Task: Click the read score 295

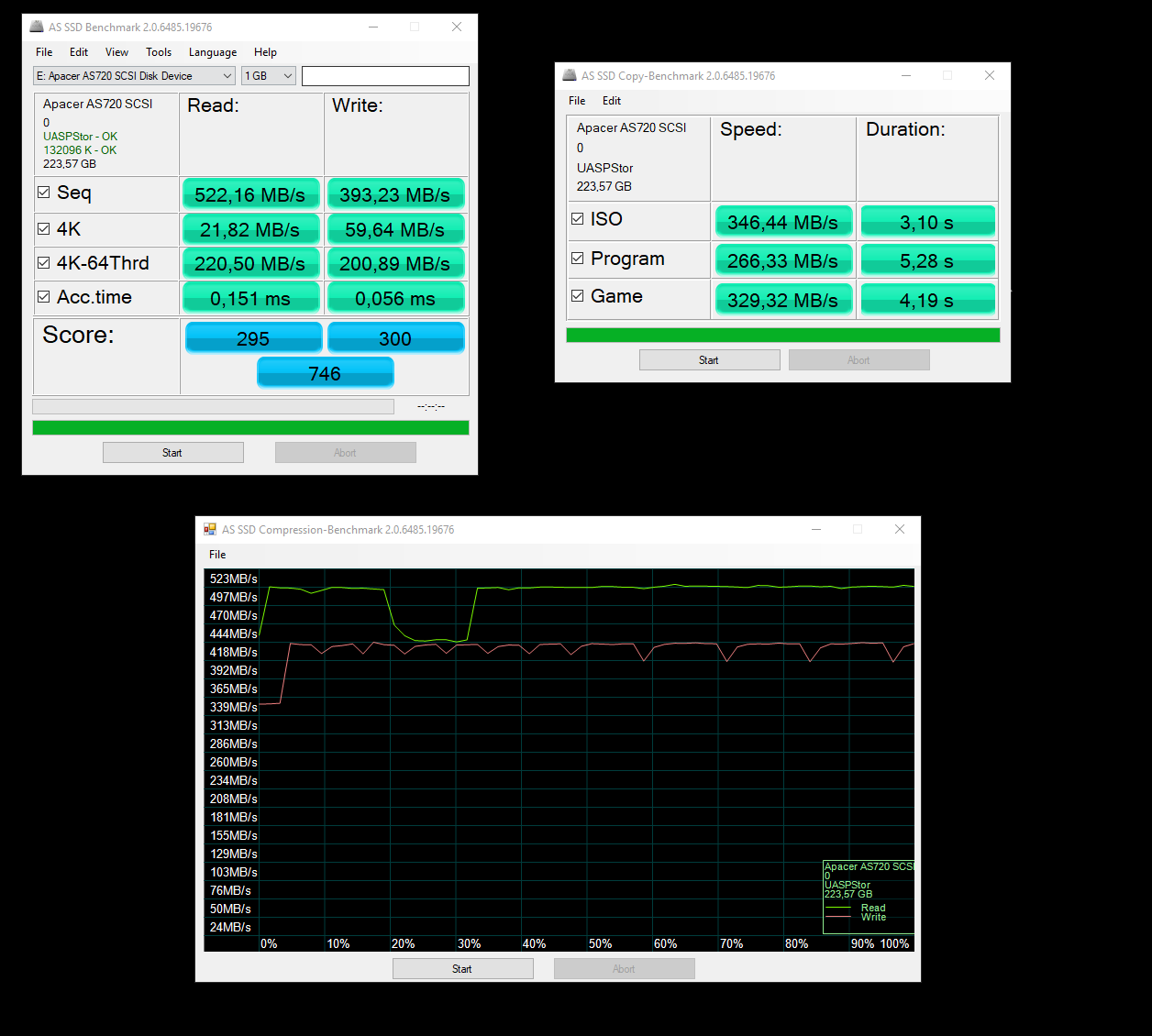Action: [x=254, y=337]
